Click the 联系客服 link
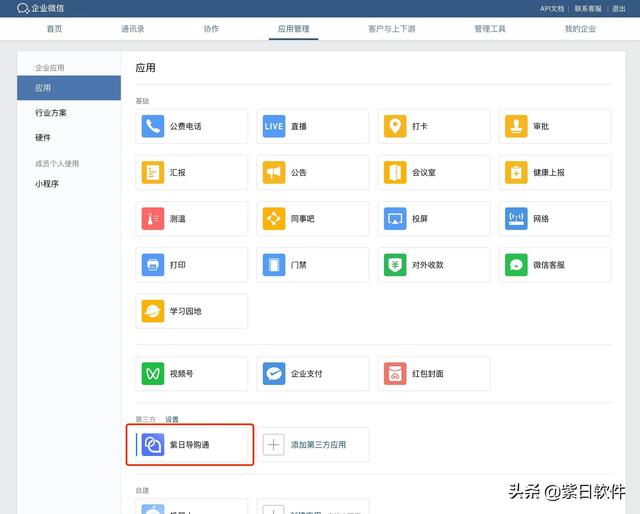Image resolution: width=640 pixels, height=514 pixels. [x=588, y=9]
